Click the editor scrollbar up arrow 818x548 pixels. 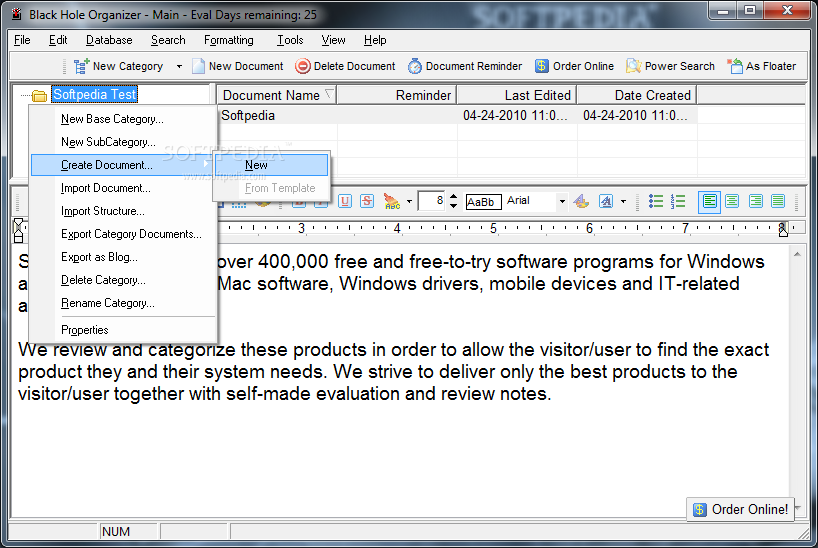coord(797,254)
